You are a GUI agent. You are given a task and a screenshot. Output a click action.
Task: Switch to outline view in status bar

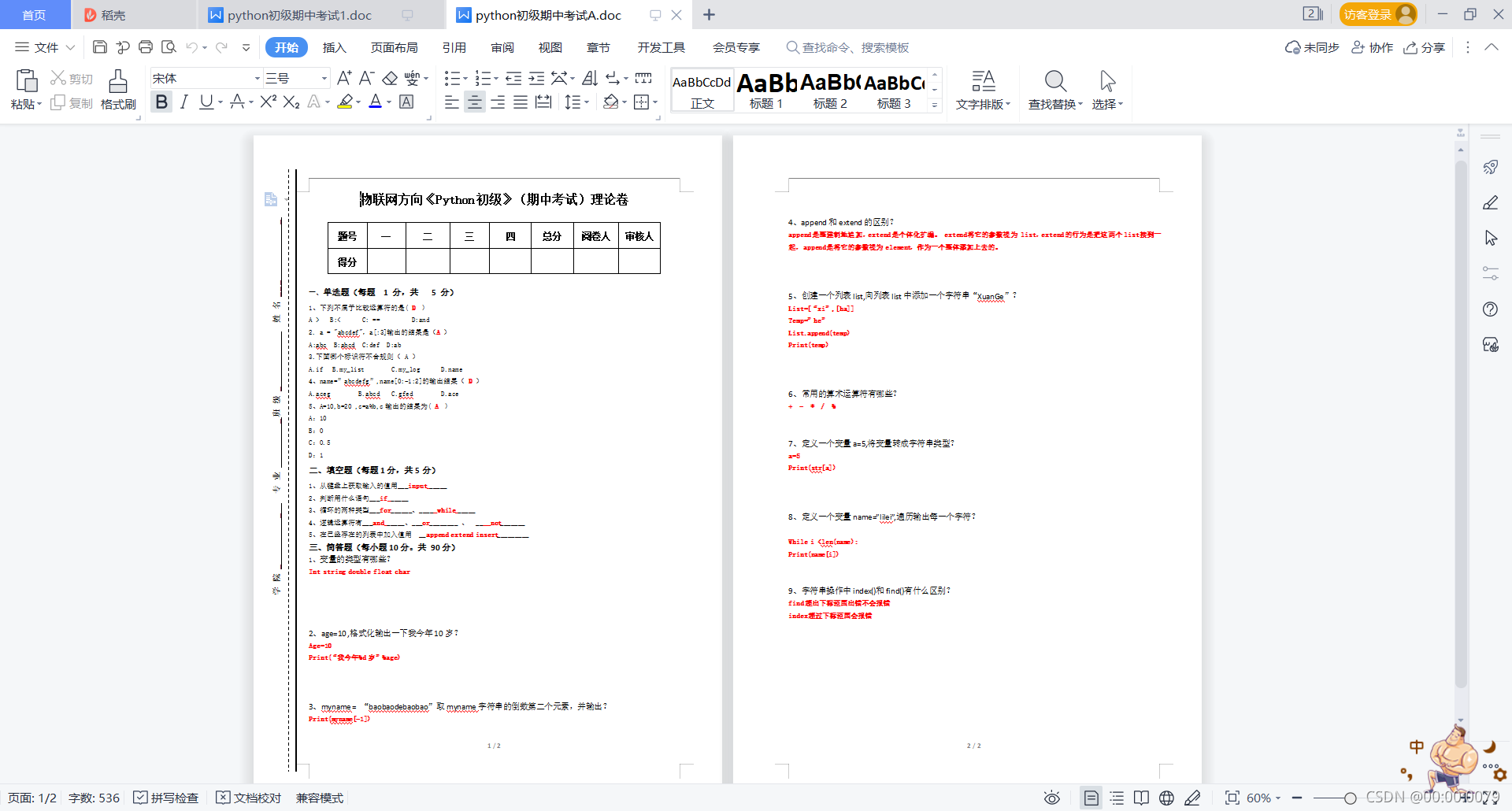pyautogui.click(x=1117, y=798)
